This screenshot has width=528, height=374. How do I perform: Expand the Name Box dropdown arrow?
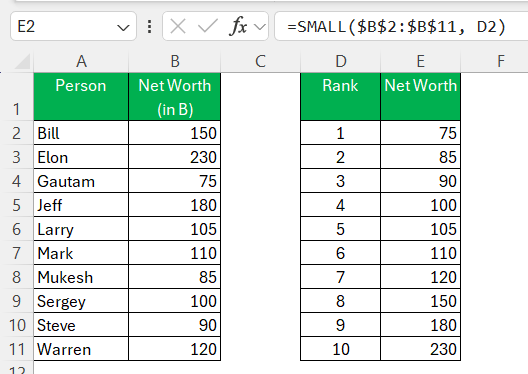(123, 27)
